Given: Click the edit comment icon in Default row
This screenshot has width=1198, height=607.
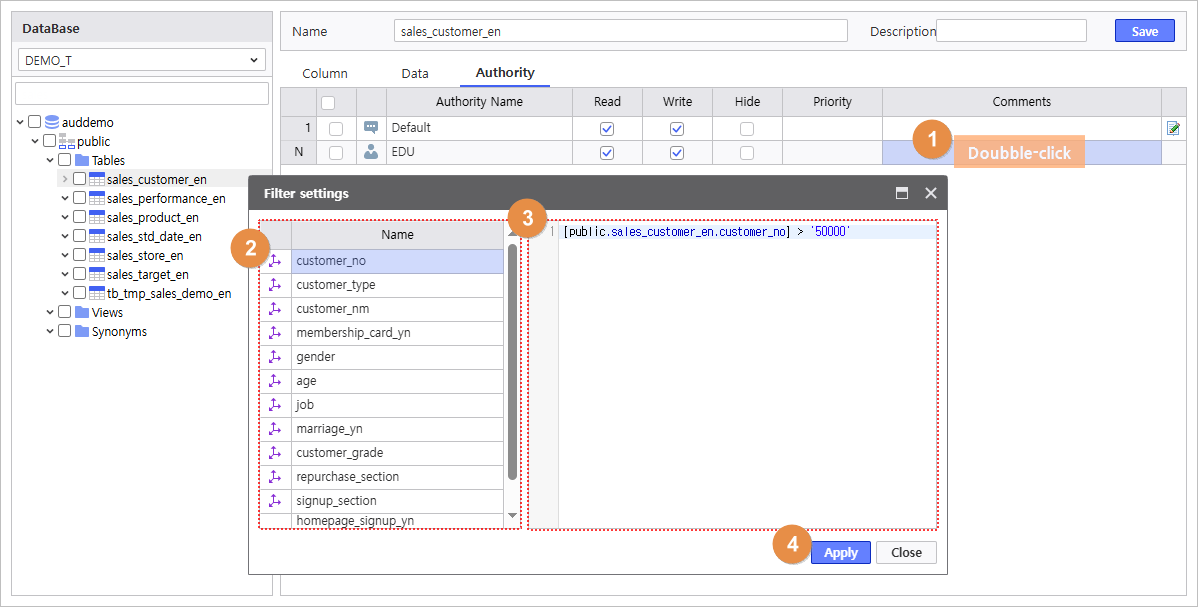Looking at the screenshot, I should click(1173, 129).
